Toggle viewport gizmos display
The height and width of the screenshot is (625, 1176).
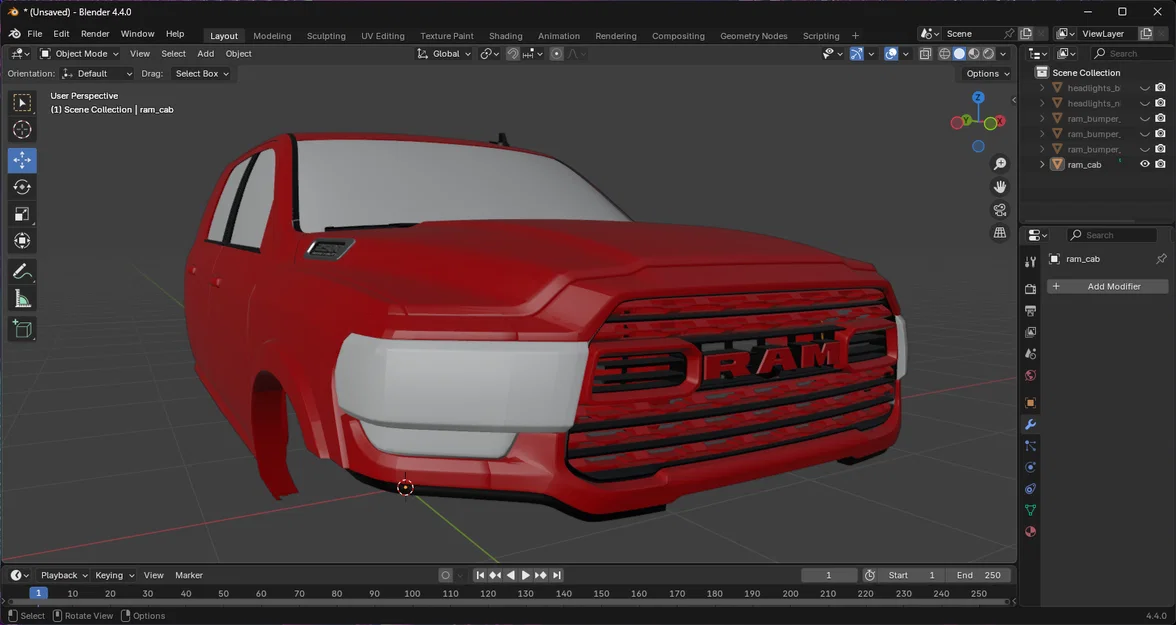point(856,54)
